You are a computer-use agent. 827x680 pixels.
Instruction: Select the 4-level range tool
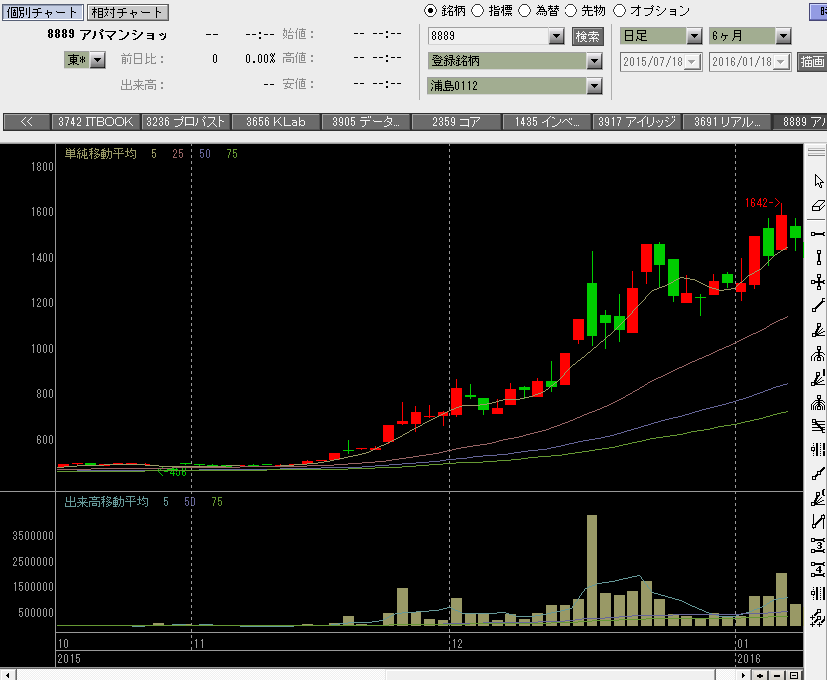[x=818, y=570]
